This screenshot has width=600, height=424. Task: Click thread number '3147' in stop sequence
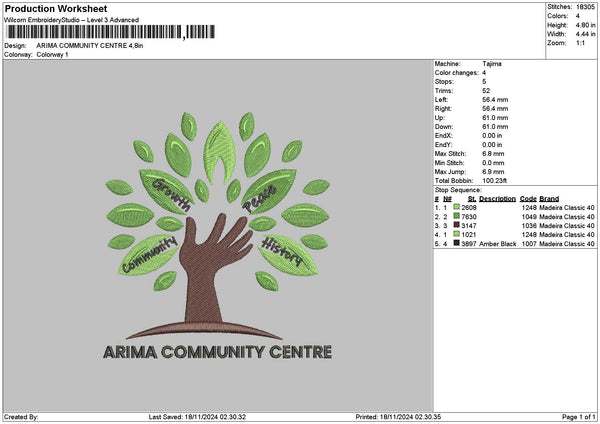click(469, 226)
